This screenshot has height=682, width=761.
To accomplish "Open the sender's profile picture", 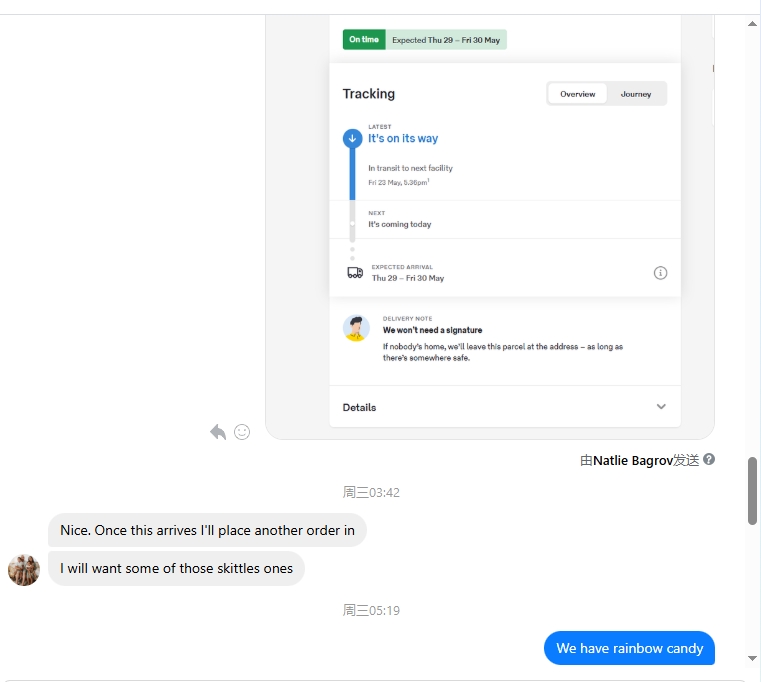I will pos(24,570).
